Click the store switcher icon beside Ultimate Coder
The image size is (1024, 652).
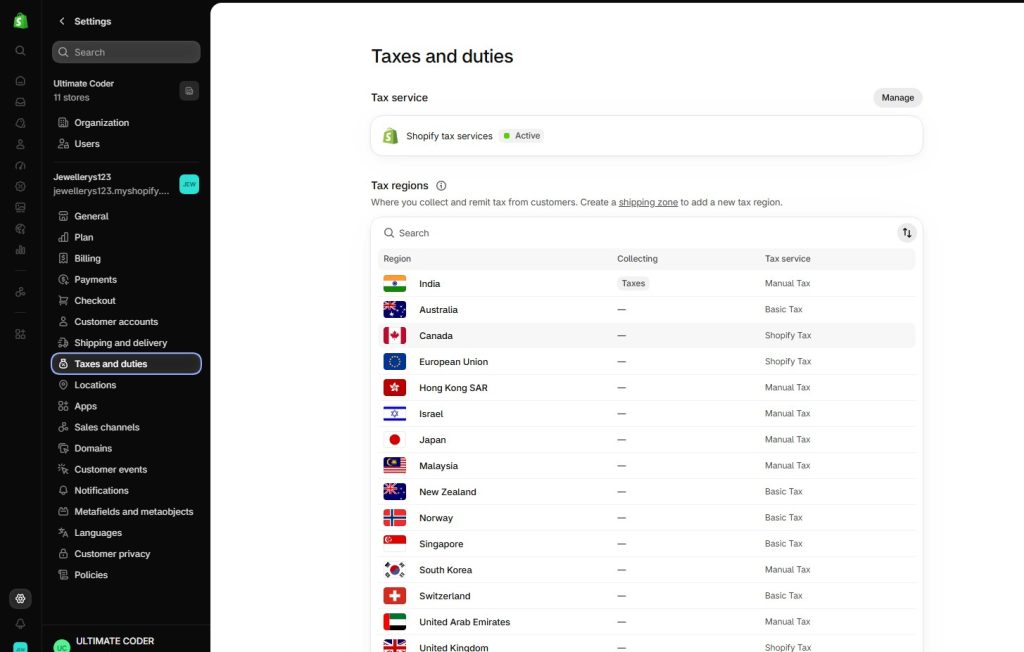point(189,91)
